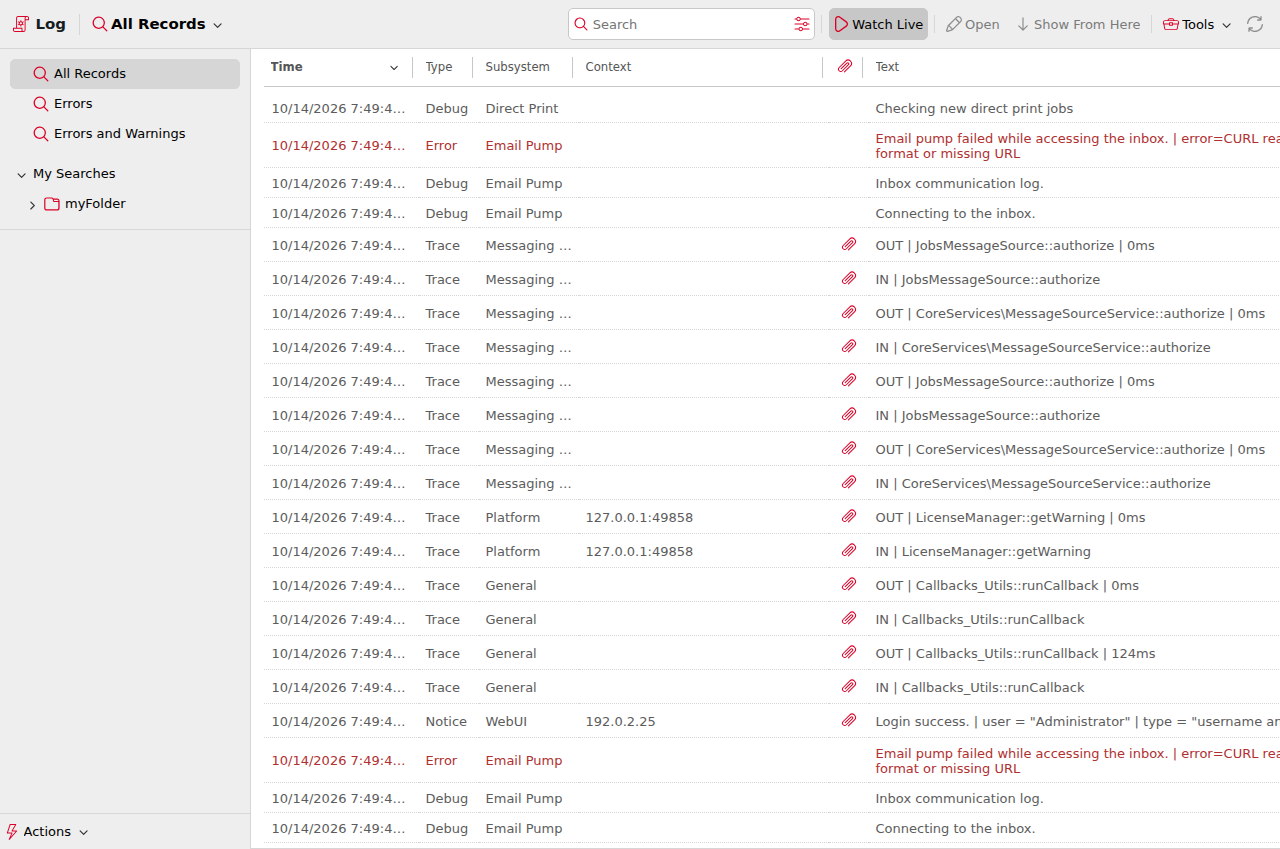Image resolution: width=1280 pixels, height=849 pixels.
Task: Collapse the My Searches section
Action: tap(22, 175)
